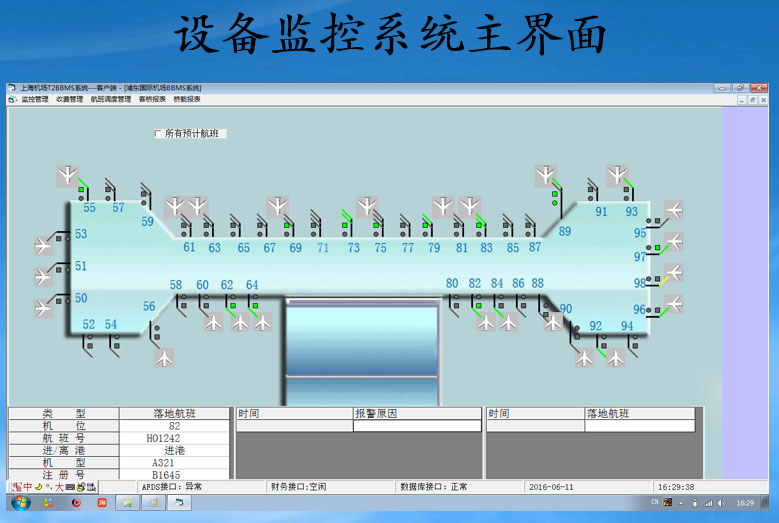This screenshot has width=779, height=523.
Task: Select the plane at gate 92
Action: coord(585,356)
